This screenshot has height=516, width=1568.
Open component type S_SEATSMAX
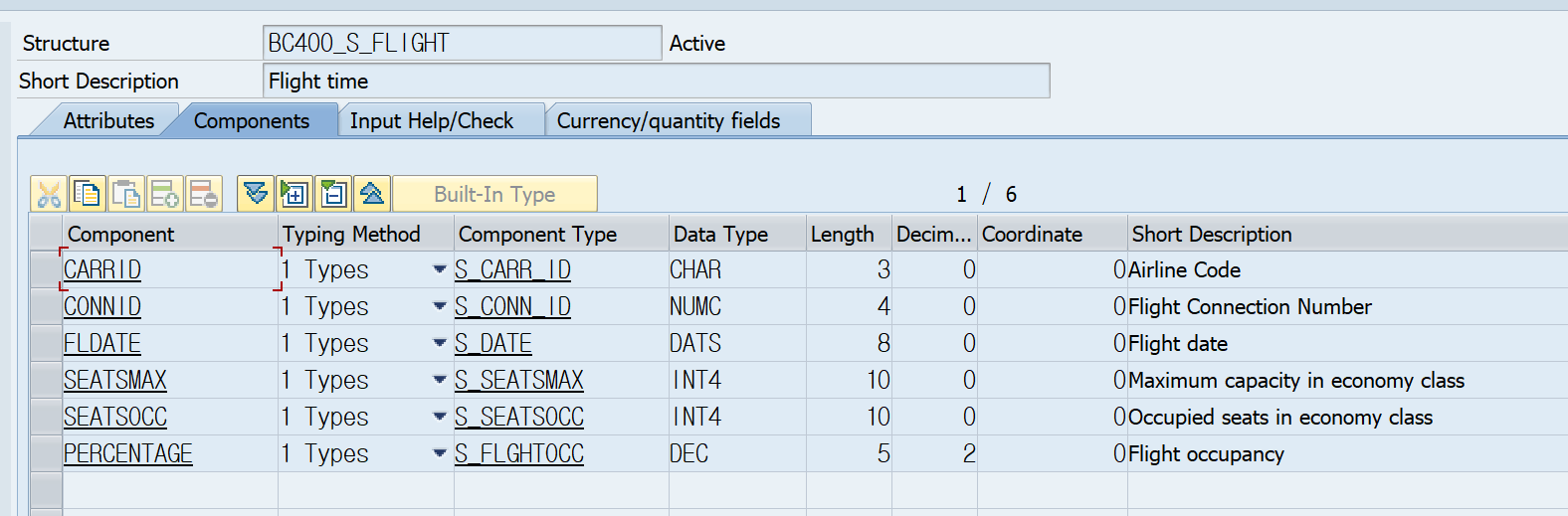[519, 380]
